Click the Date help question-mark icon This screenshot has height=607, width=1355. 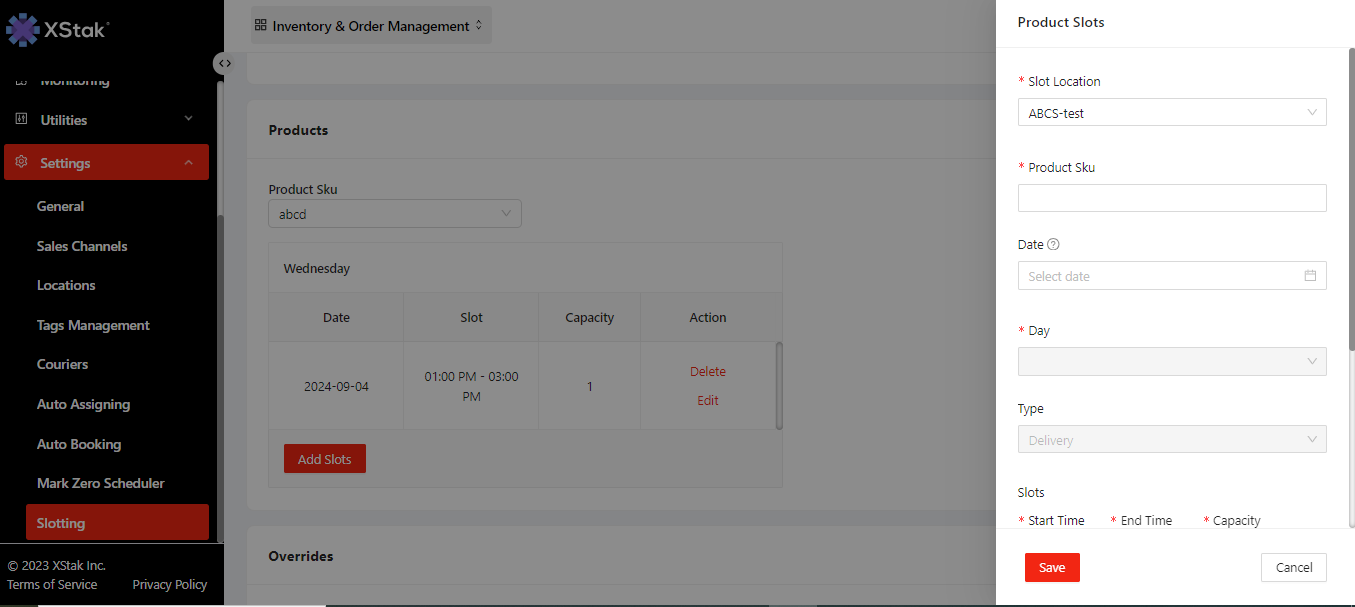[x=1053, y=244]
